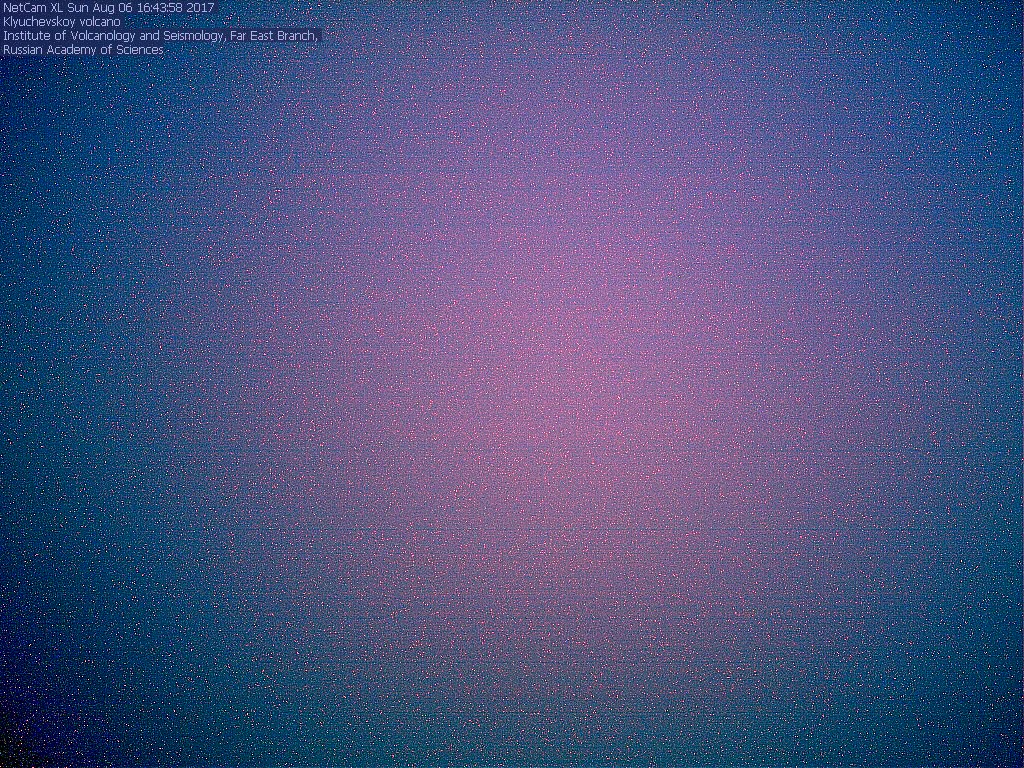
Task: Click the 'Russian Academy of Sciences' text
Action: (x=83, y=50)
